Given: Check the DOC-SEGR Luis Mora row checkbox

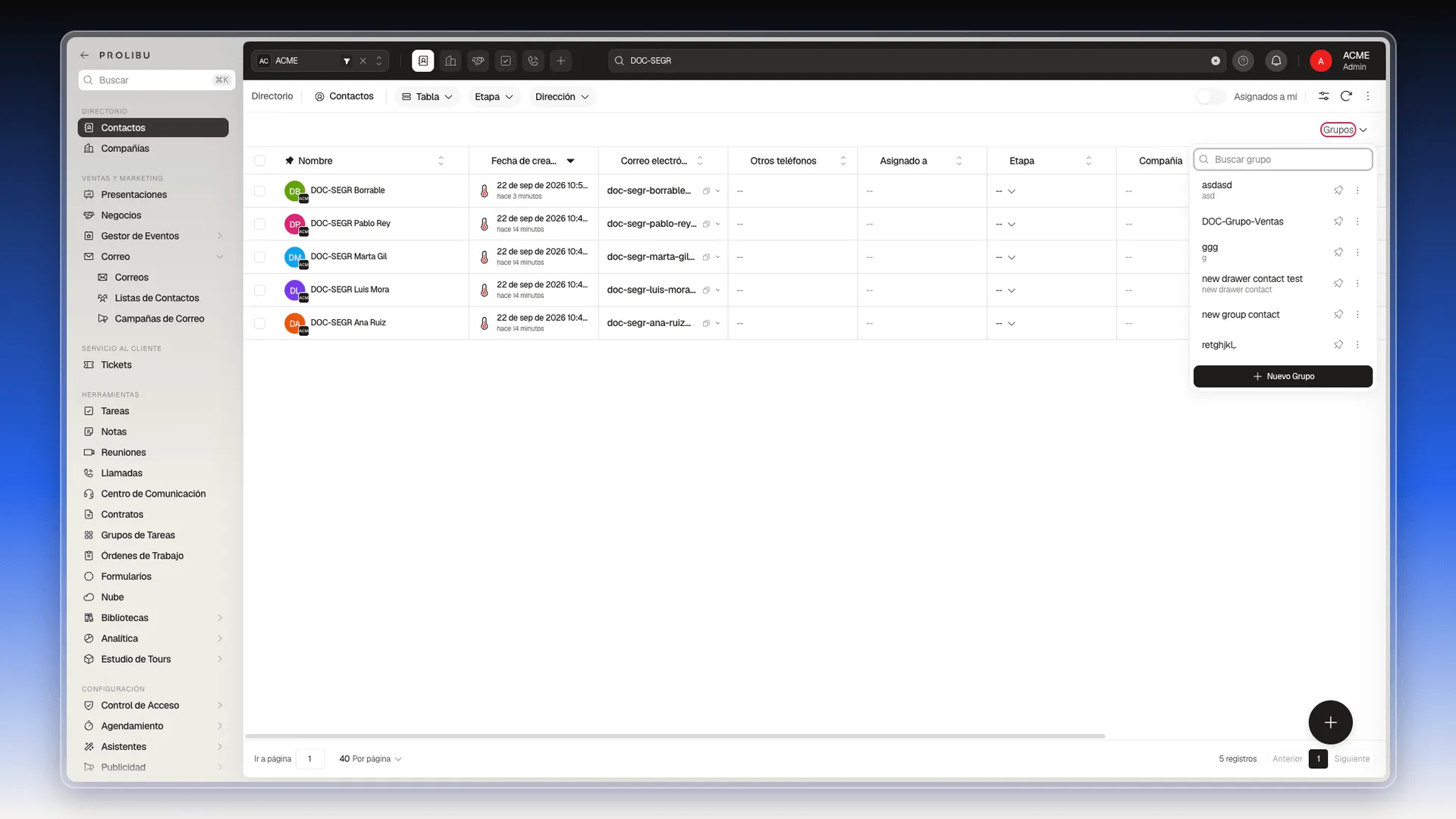Looking at the screenshot, I should click(259, 290).
